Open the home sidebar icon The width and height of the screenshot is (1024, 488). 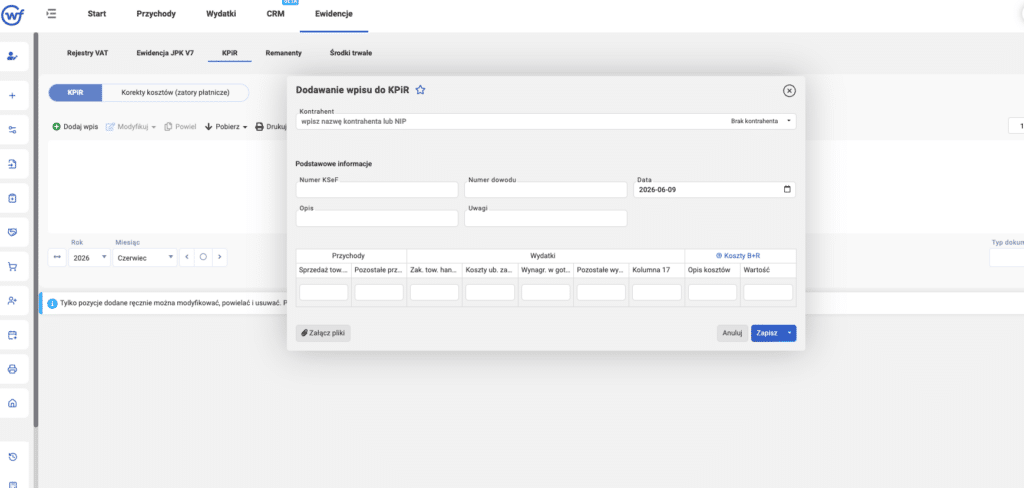pos(12,403)
